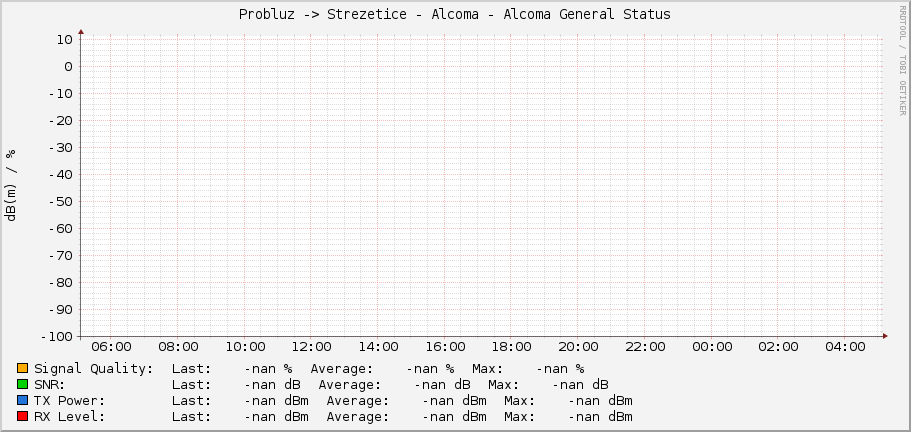Click SNR Average '-nan dB' value
Image resolution: width=911 pixels, height=432 pixels.
click(x=442, y=385)
